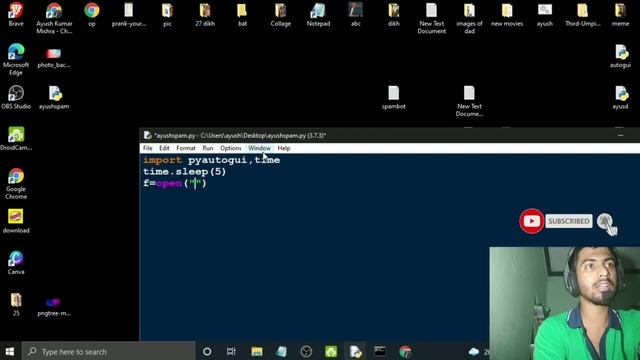
Task: Open the ayushspam Python file icon
Action: point(54,97)
